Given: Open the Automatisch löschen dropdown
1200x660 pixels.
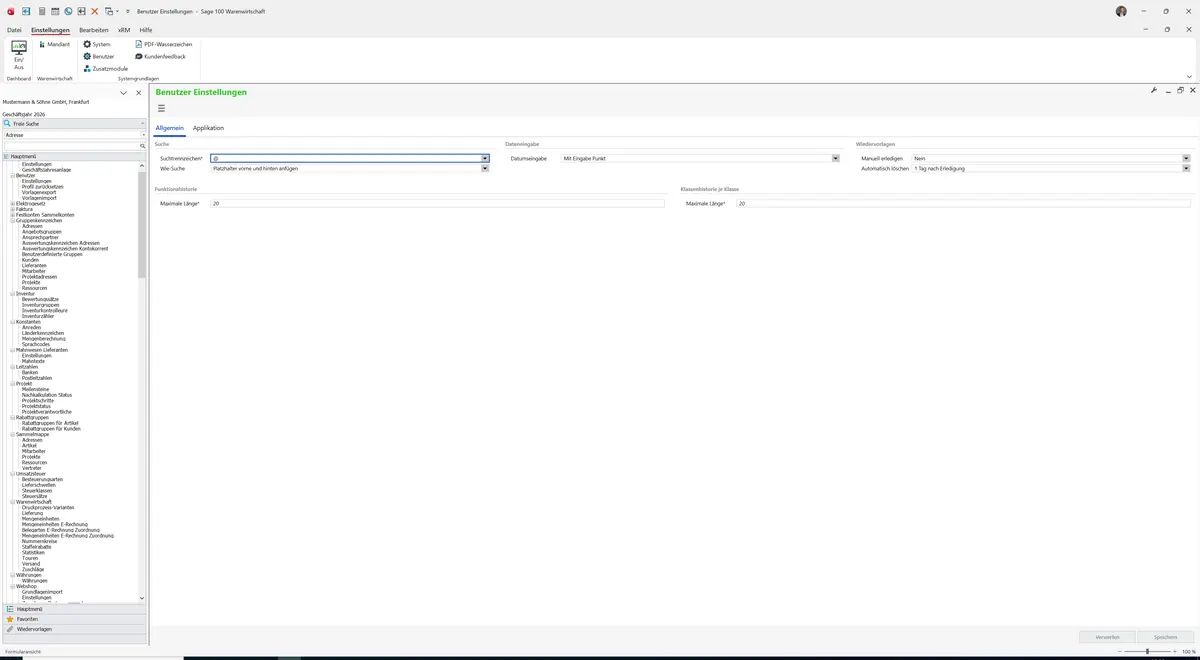Looking at the screenshot, I should 1186,168.
